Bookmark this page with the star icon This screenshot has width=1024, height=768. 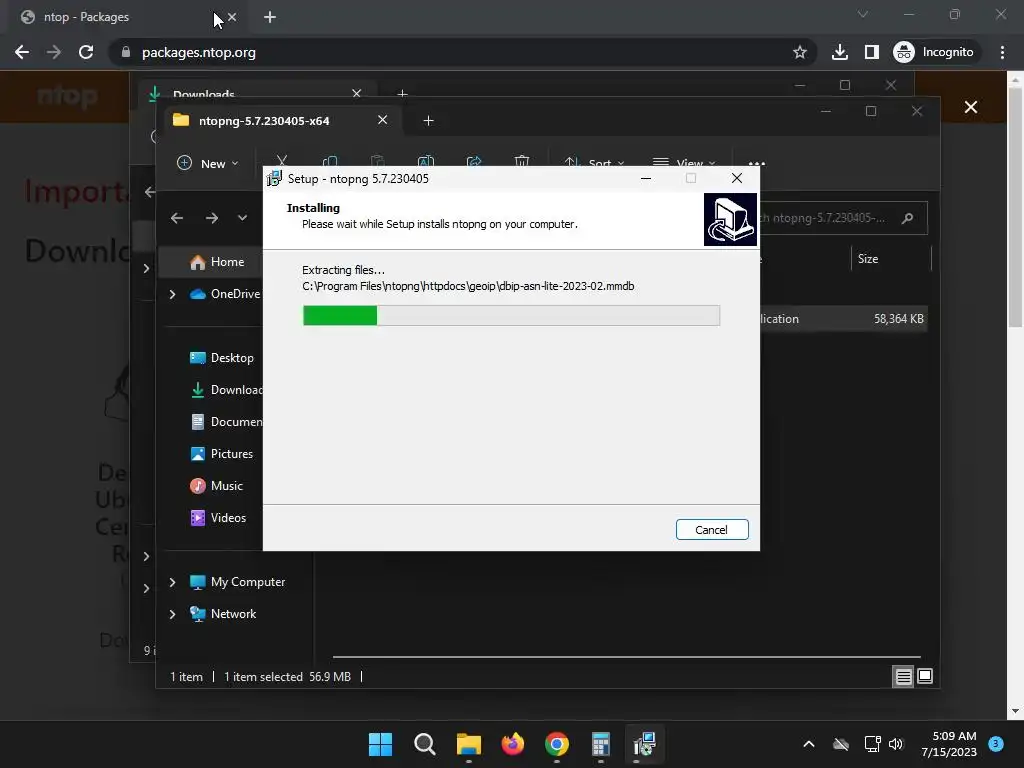coord(799,52)
